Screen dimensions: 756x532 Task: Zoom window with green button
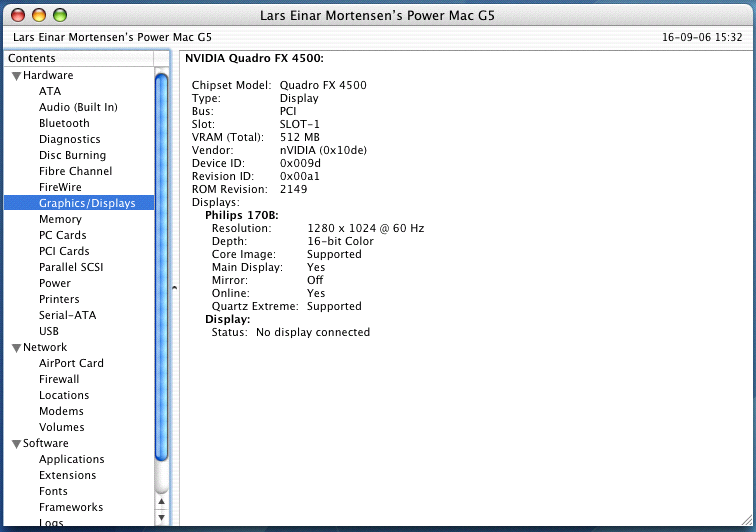(60, 15)
